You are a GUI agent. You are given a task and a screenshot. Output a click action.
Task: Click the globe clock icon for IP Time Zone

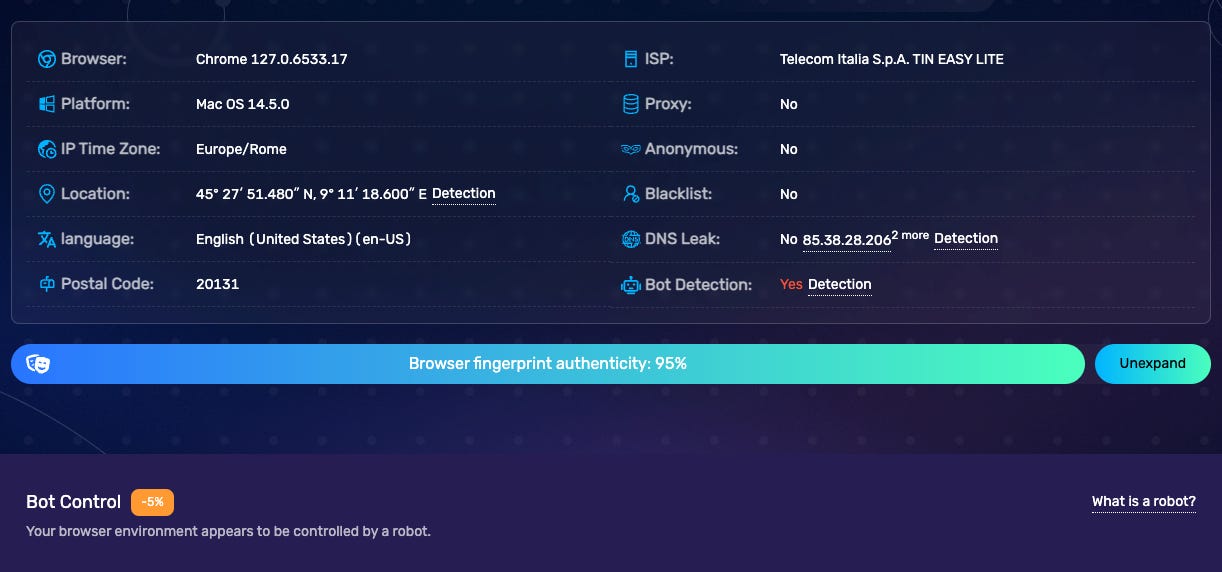pyautogui.click(x=46, y=149)
